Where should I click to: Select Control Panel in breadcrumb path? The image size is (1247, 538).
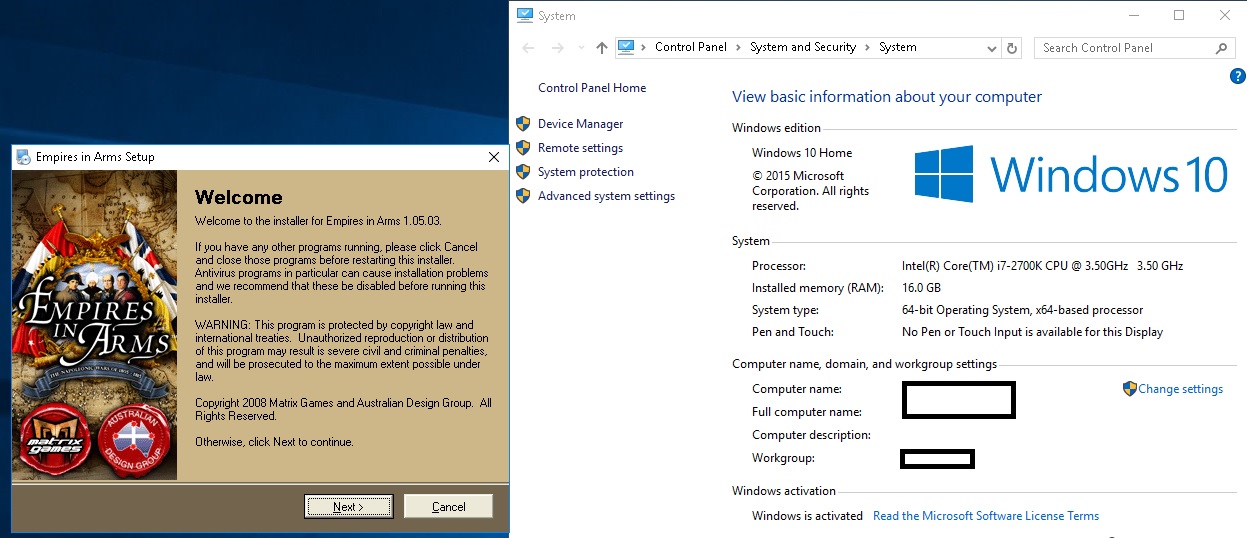[x=691, y=47]
